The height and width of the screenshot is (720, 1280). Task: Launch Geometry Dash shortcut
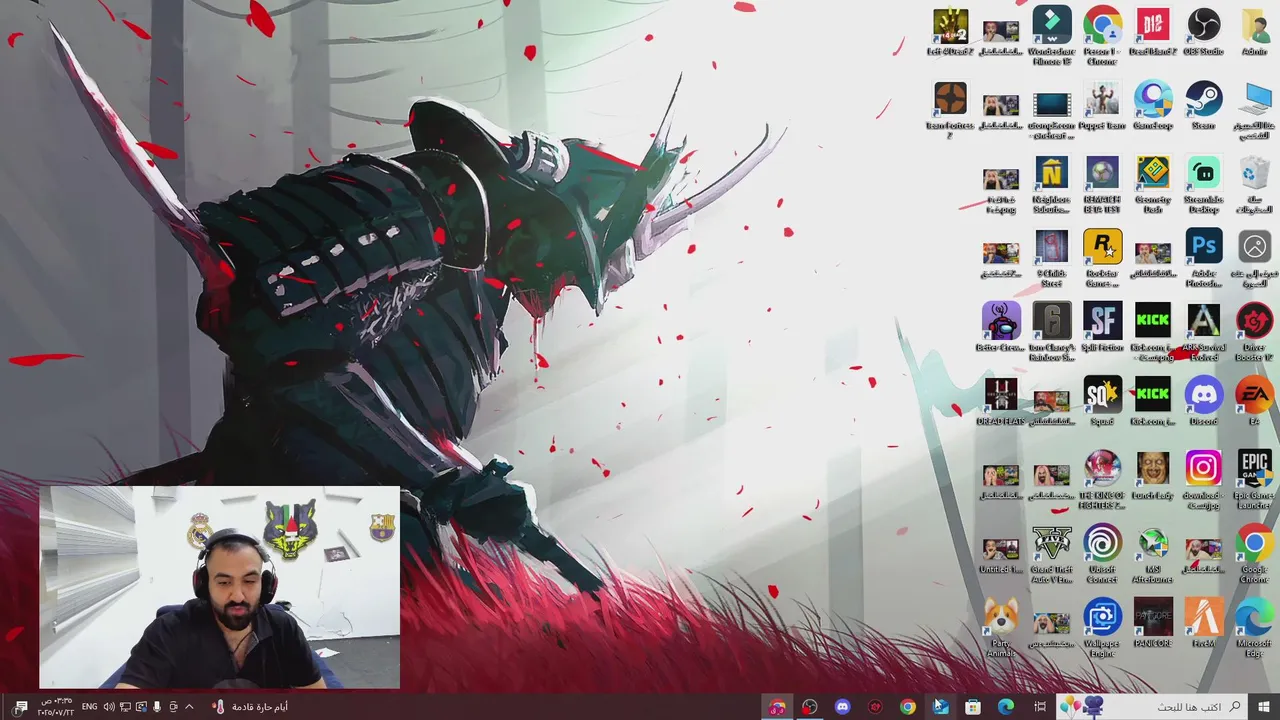tap(1153, 184)
